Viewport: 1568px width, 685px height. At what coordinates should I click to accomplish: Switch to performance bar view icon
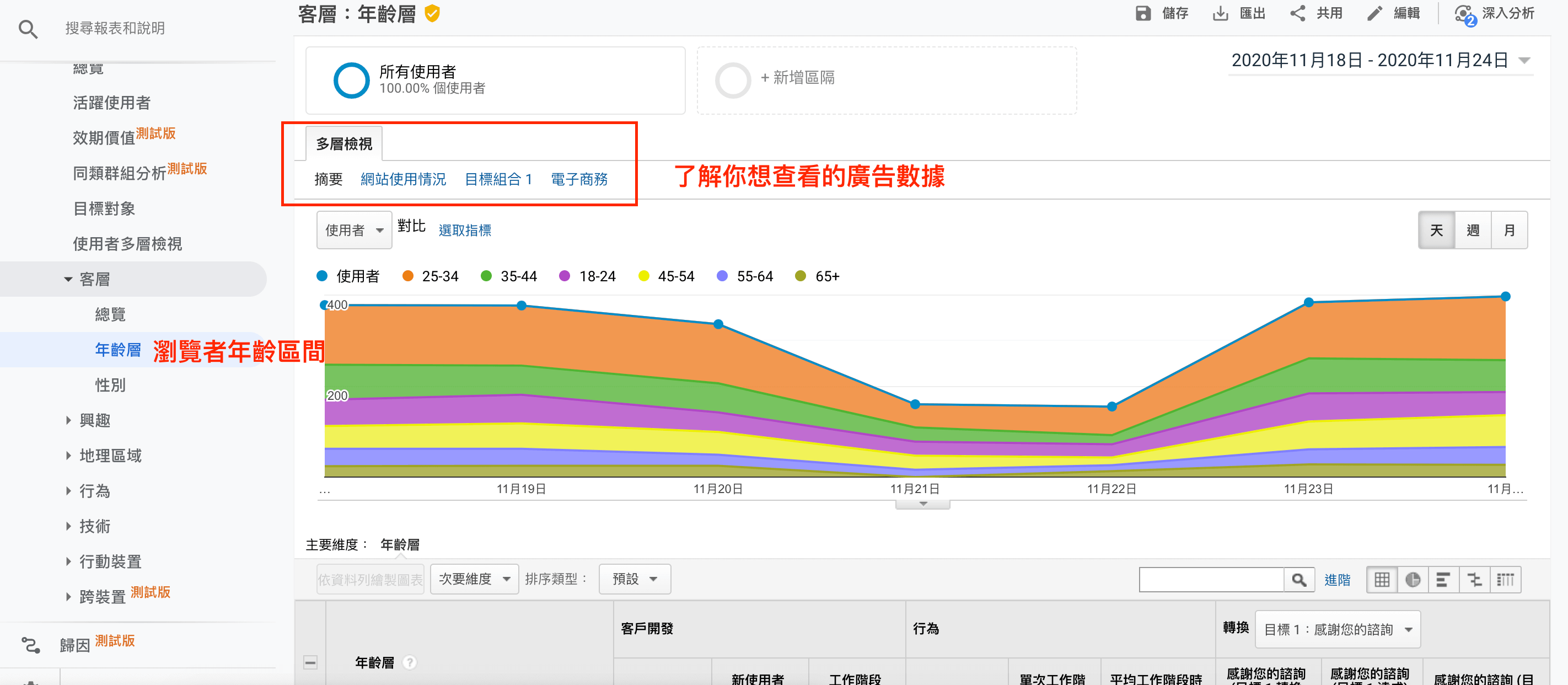pos(1443,580)
